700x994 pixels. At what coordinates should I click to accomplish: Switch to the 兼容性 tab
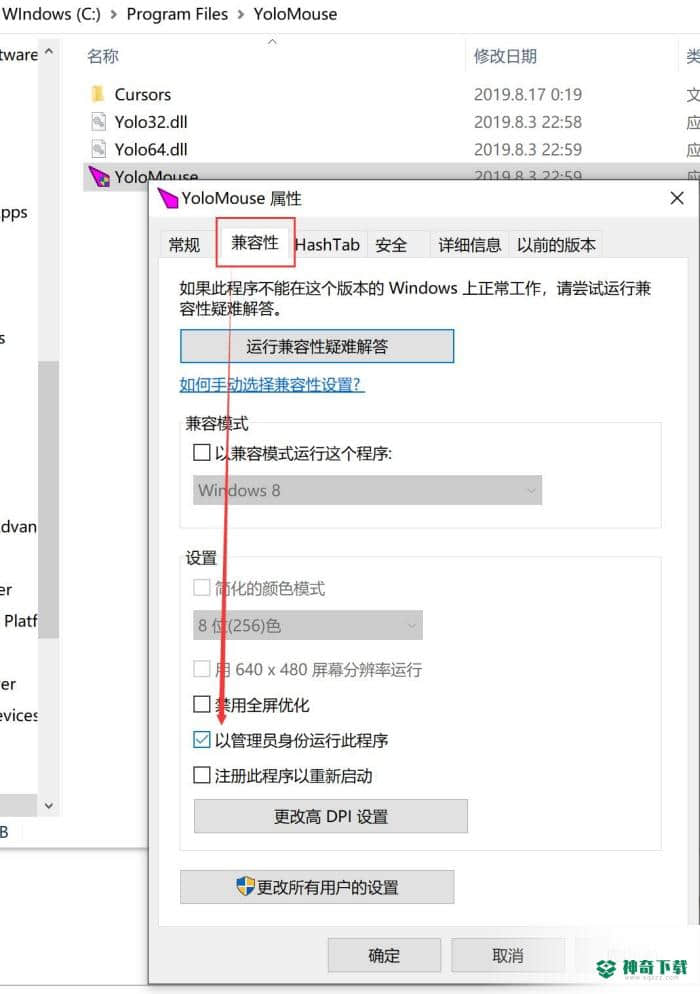tap(255, 243)
